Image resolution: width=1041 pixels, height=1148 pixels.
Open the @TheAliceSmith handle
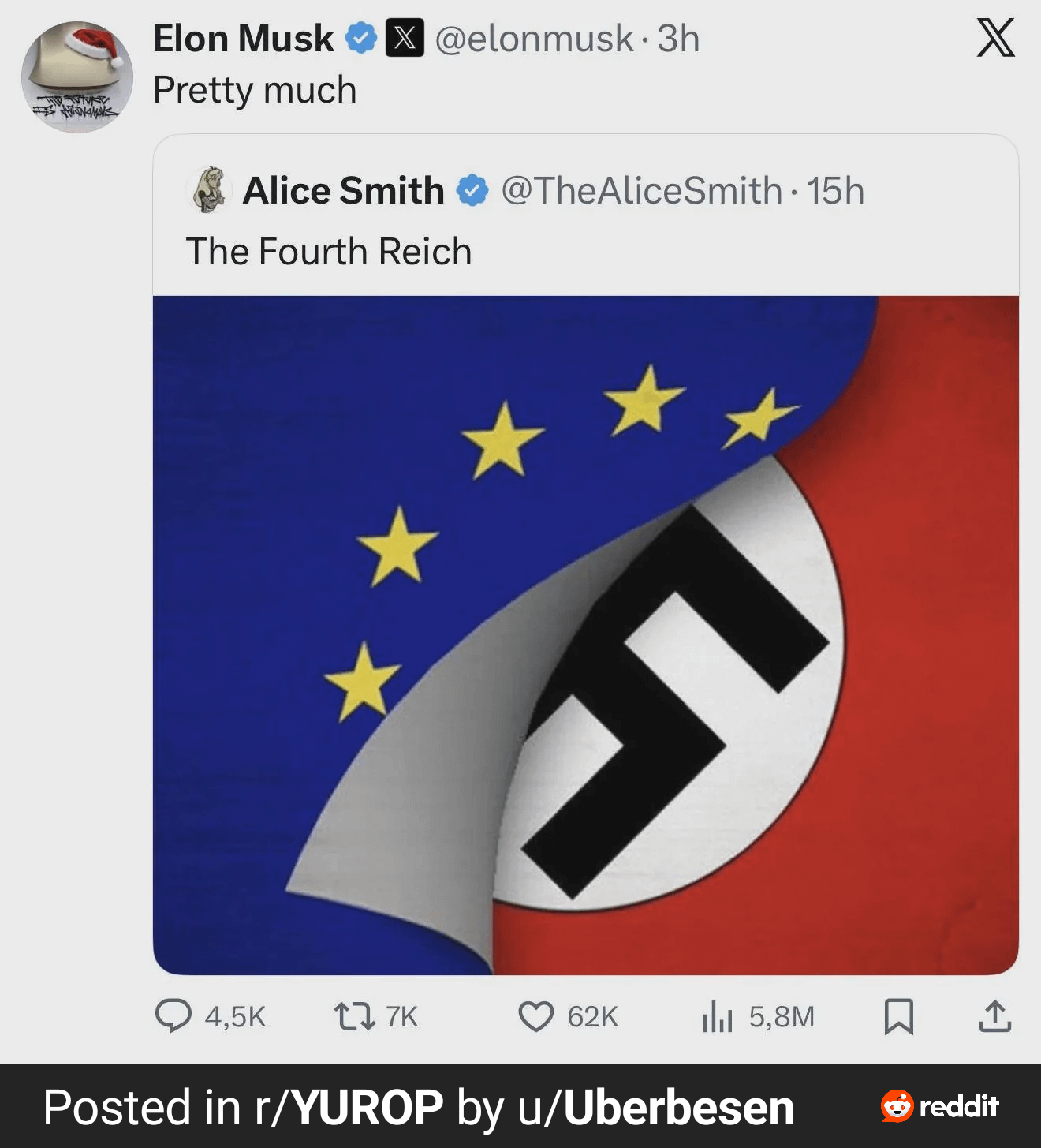pos(641,190)
